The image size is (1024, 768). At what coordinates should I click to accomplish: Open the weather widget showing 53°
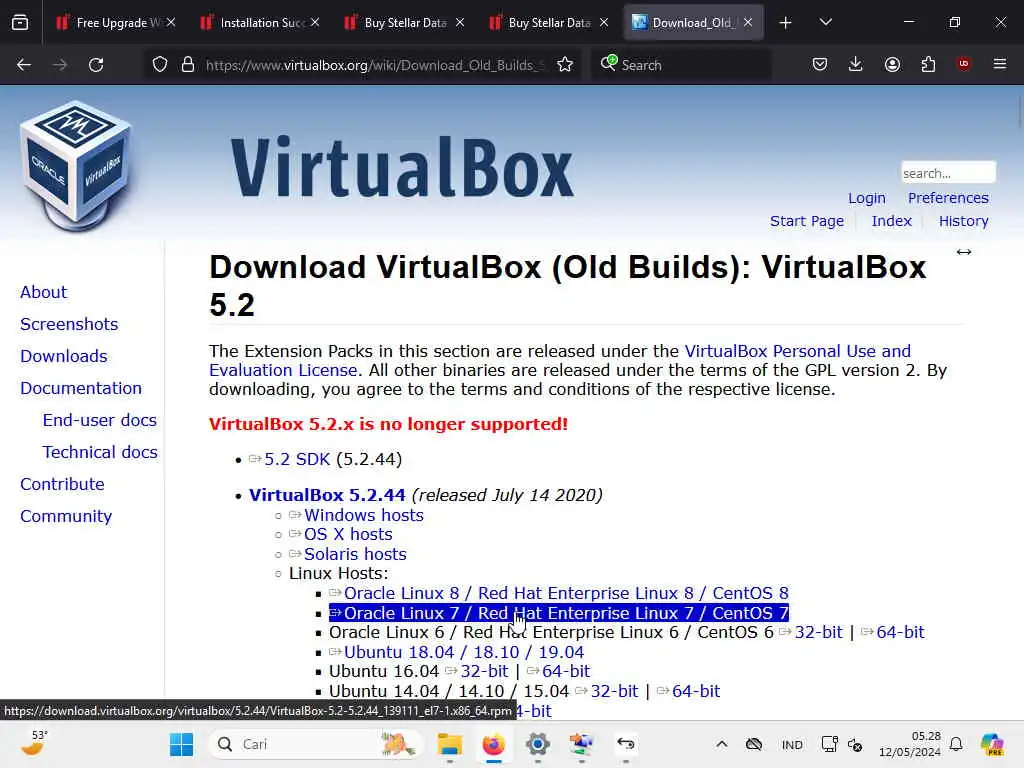(34, 743)
